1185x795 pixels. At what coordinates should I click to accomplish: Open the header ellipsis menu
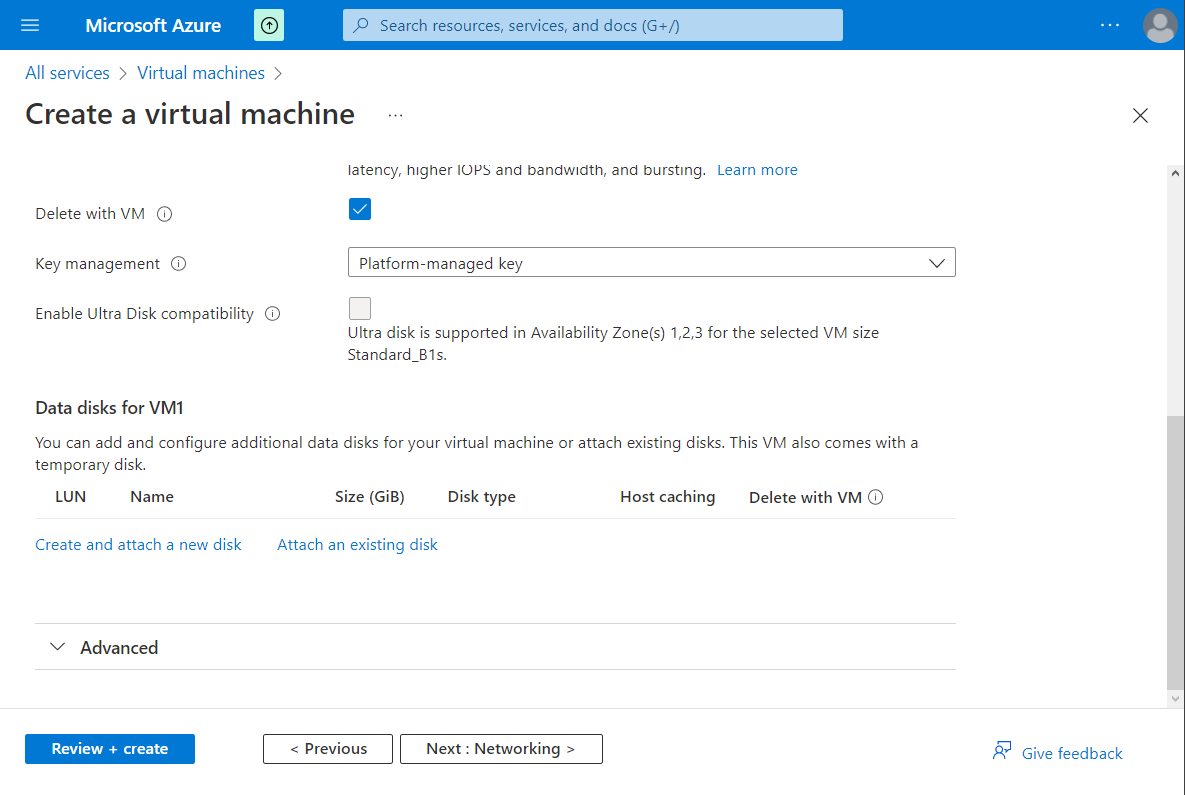pyautogui.click(x=1109, y=25)
